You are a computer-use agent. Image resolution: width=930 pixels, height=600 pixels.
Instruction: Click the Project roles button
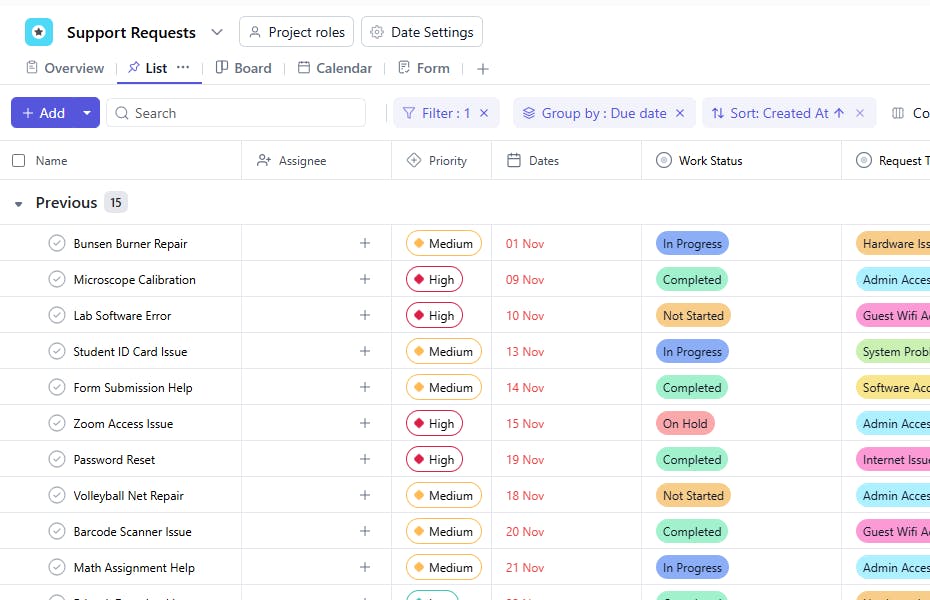296,32
